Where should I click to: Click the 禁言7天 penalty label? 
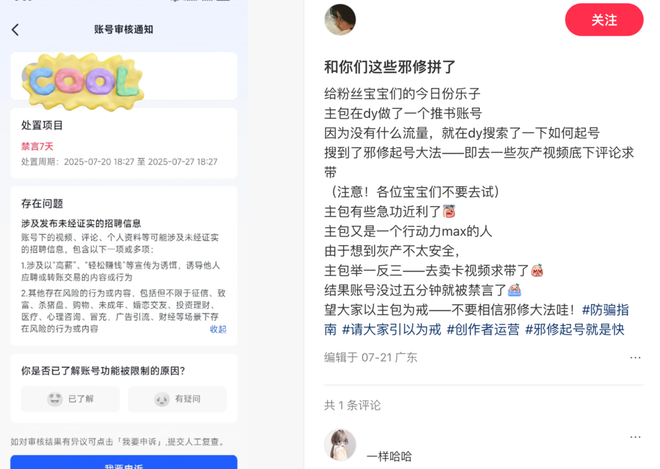coord(37,147)
